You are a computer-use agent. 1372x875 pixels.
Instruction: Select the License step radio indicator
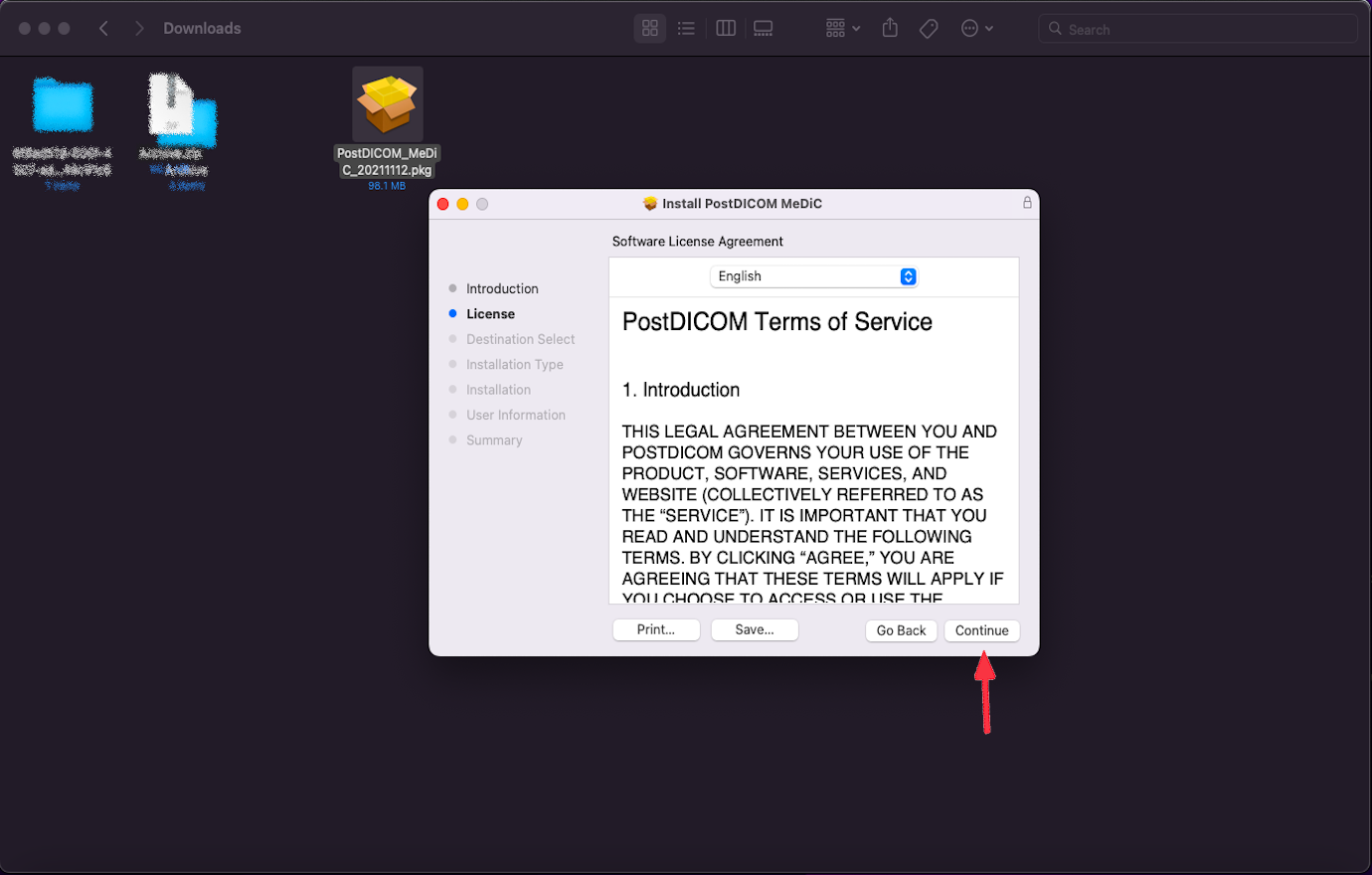(454, 313)
